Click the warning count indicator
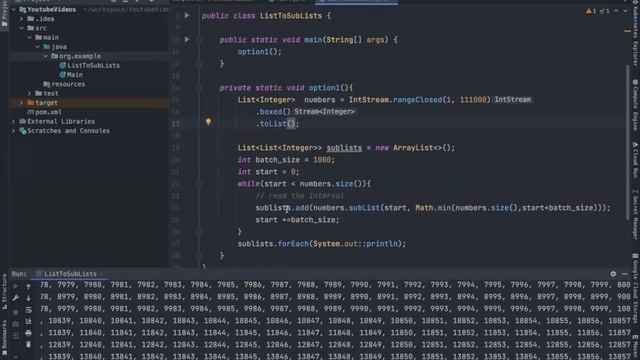The image size is (640, 360). 591,11
